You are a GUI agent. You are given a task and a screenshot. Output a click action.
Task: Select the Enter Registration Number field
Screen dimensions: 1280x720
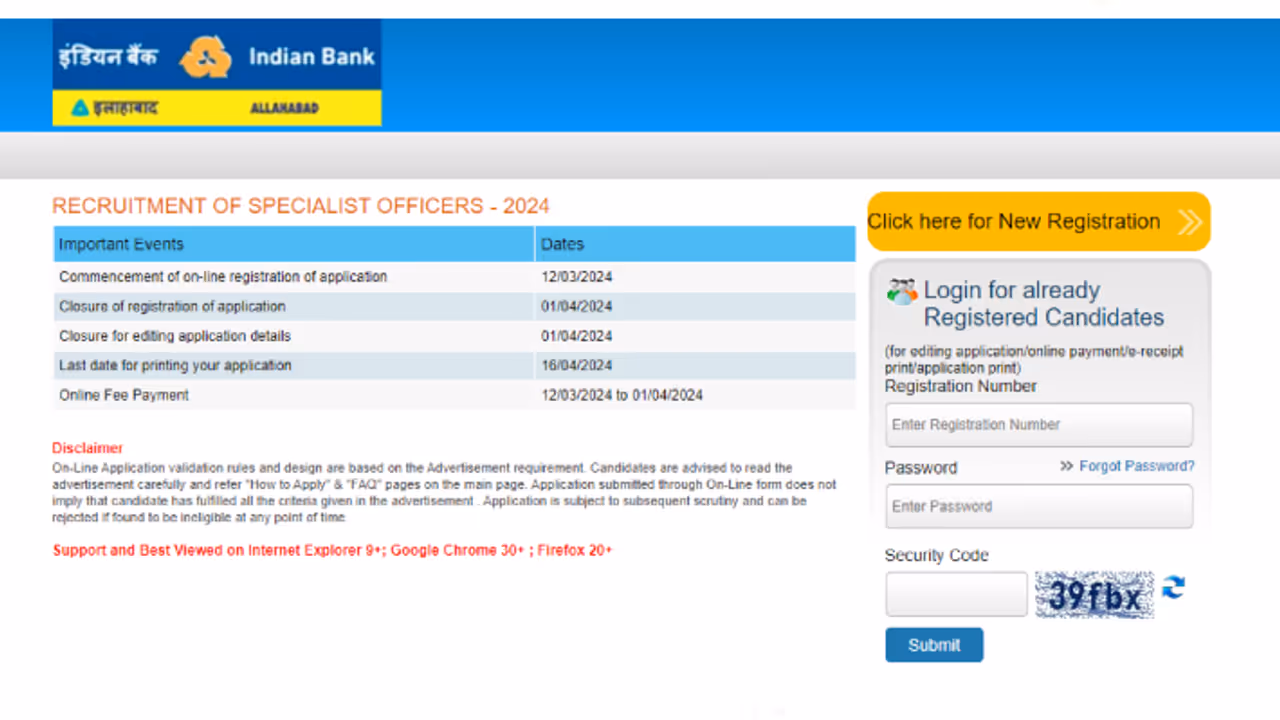(x=1038, y=424)
